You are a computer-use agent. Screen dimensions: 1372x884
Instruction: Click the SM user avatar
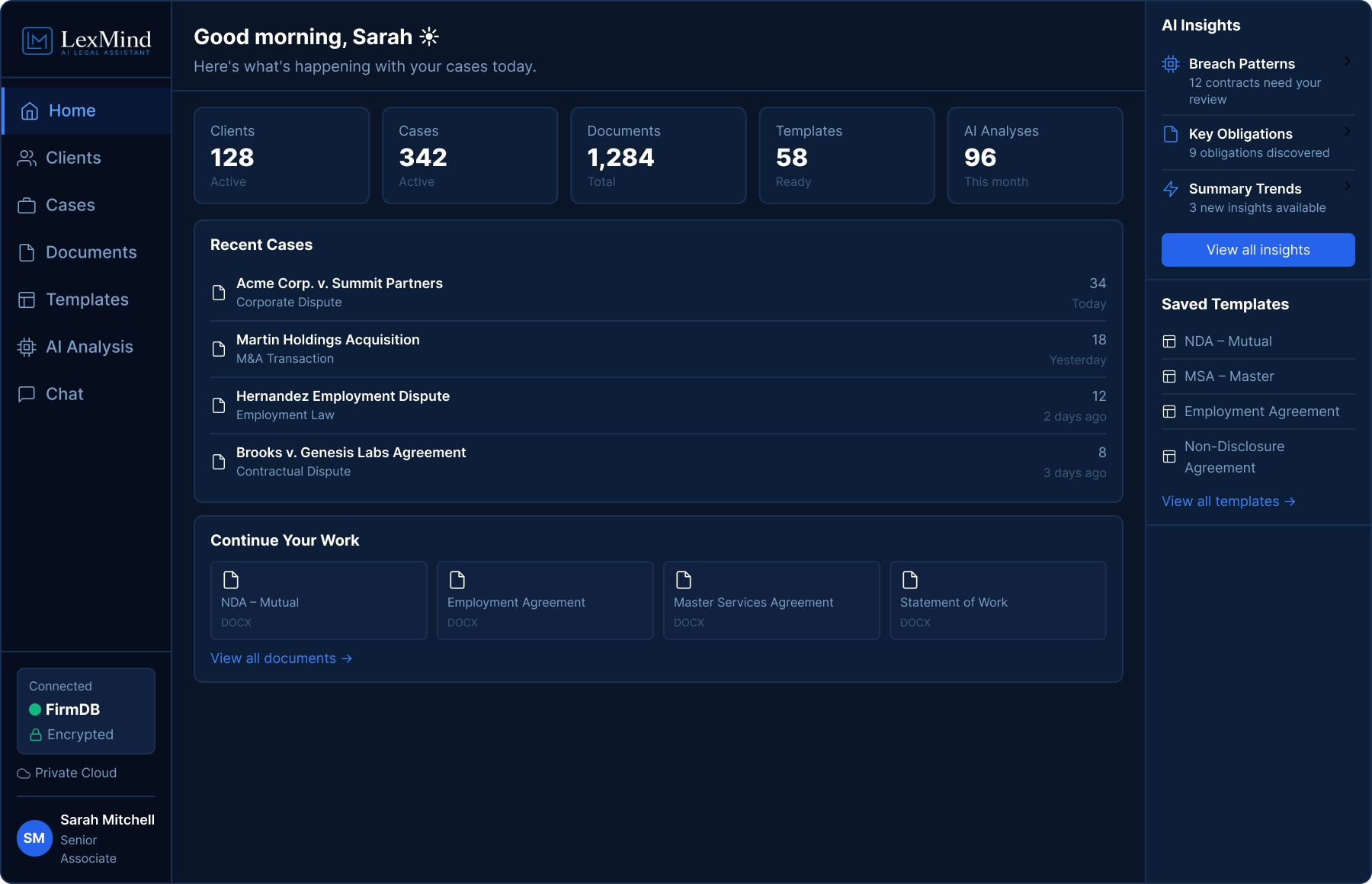coord(34,838)
